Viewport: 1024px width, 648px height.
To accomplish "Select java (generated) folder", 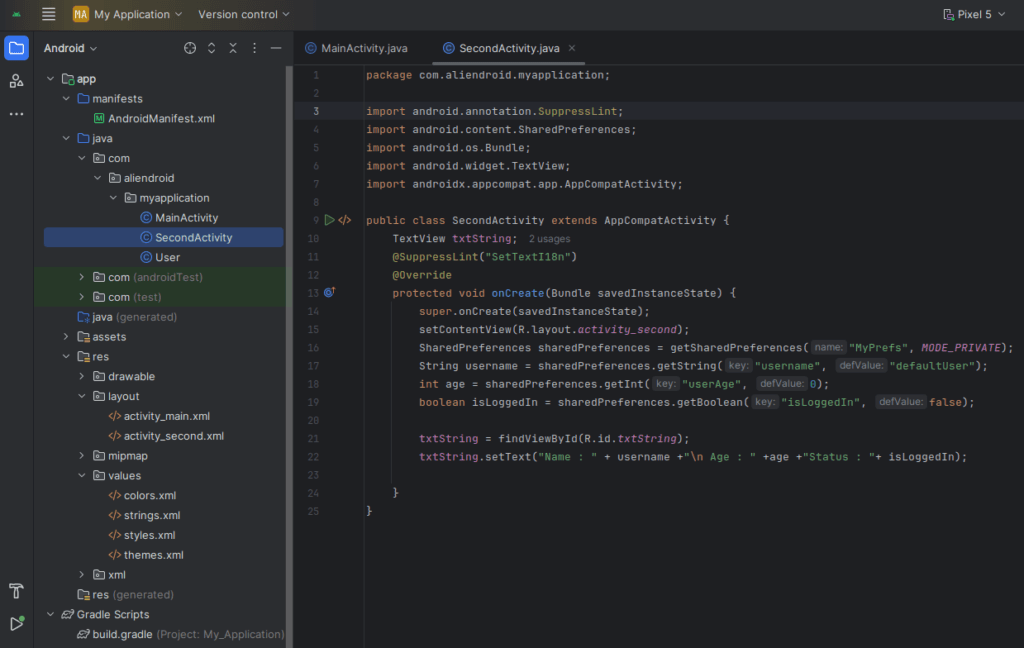I will tap(127, 317).
